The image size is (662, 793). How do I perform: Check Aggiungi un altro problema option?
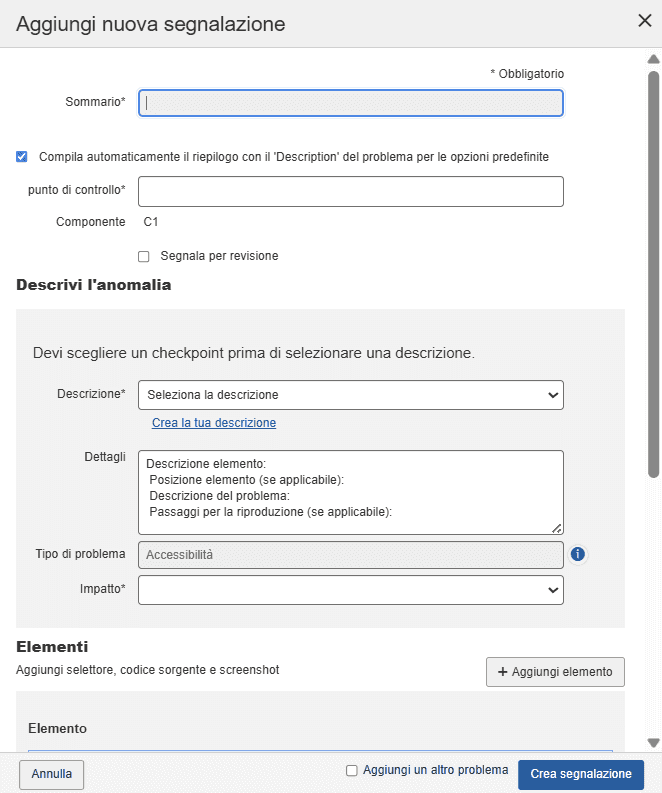[351, 771]
